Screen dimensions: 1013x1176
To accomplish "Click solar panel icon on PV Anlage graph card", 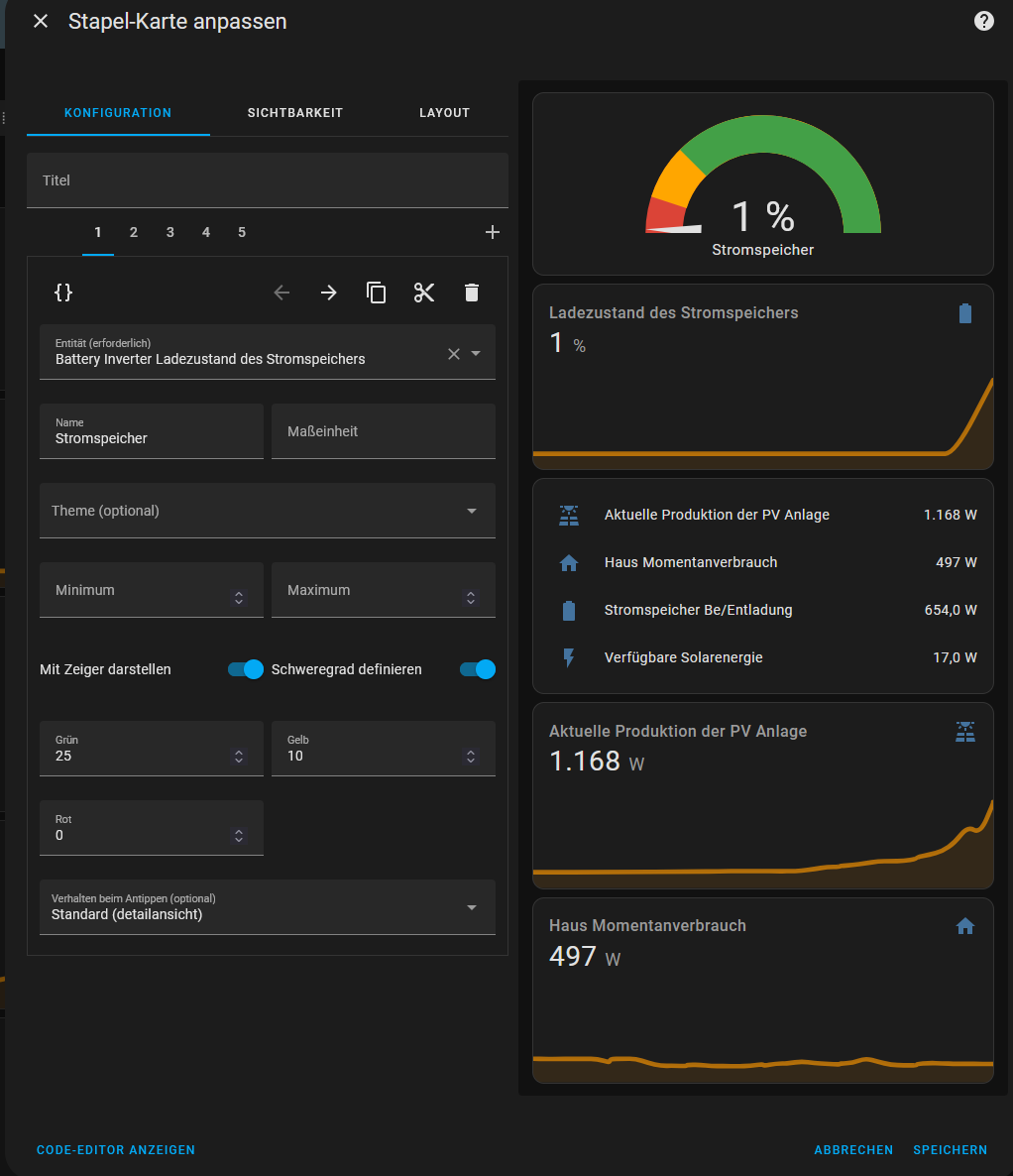I will (965, 732).
